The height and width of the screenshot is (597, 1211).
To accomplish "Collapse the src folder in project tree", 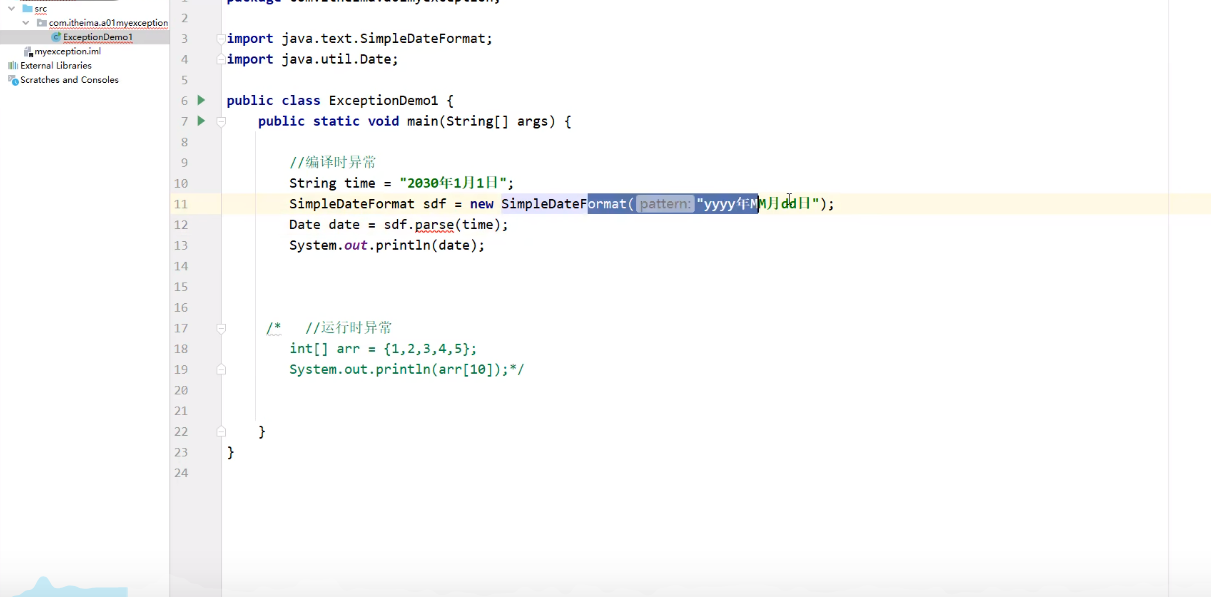I will 10,10.
